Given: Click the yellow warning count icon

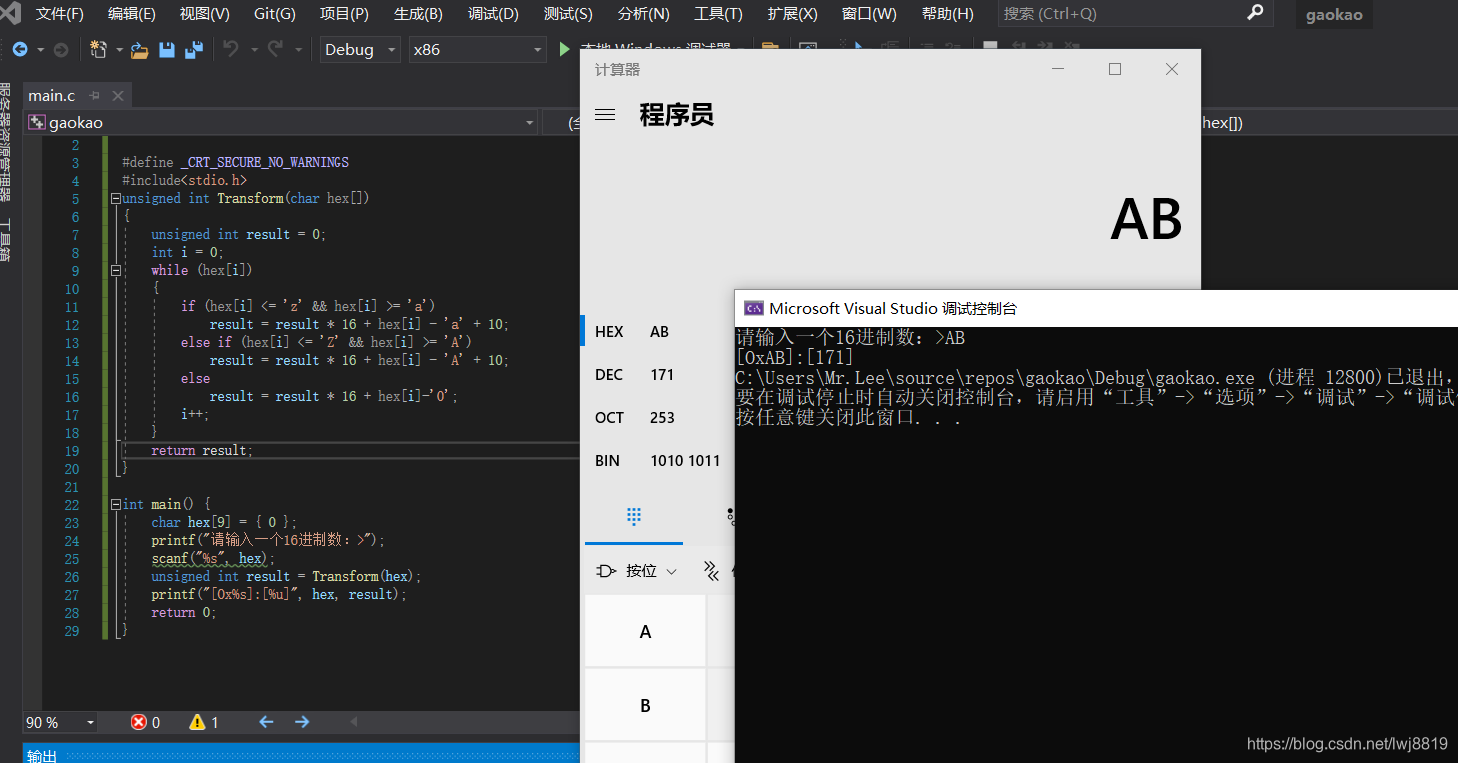Looking at the screenshot, I should tap(197, 722).
